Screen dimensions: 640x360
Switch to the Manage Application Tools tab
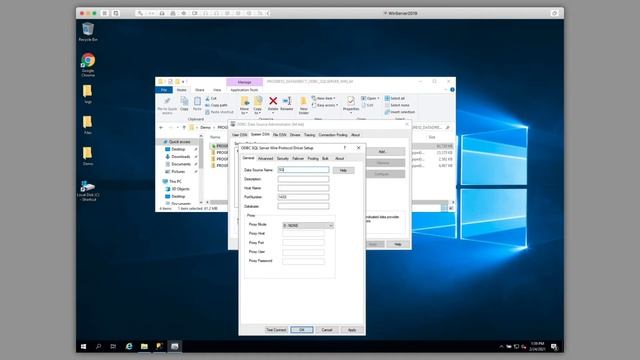click(244, 90)
